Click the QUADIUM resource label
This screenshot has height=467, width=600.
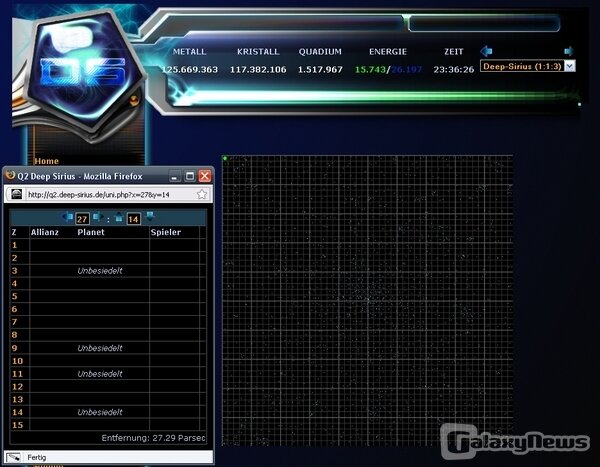click(320, 52)
